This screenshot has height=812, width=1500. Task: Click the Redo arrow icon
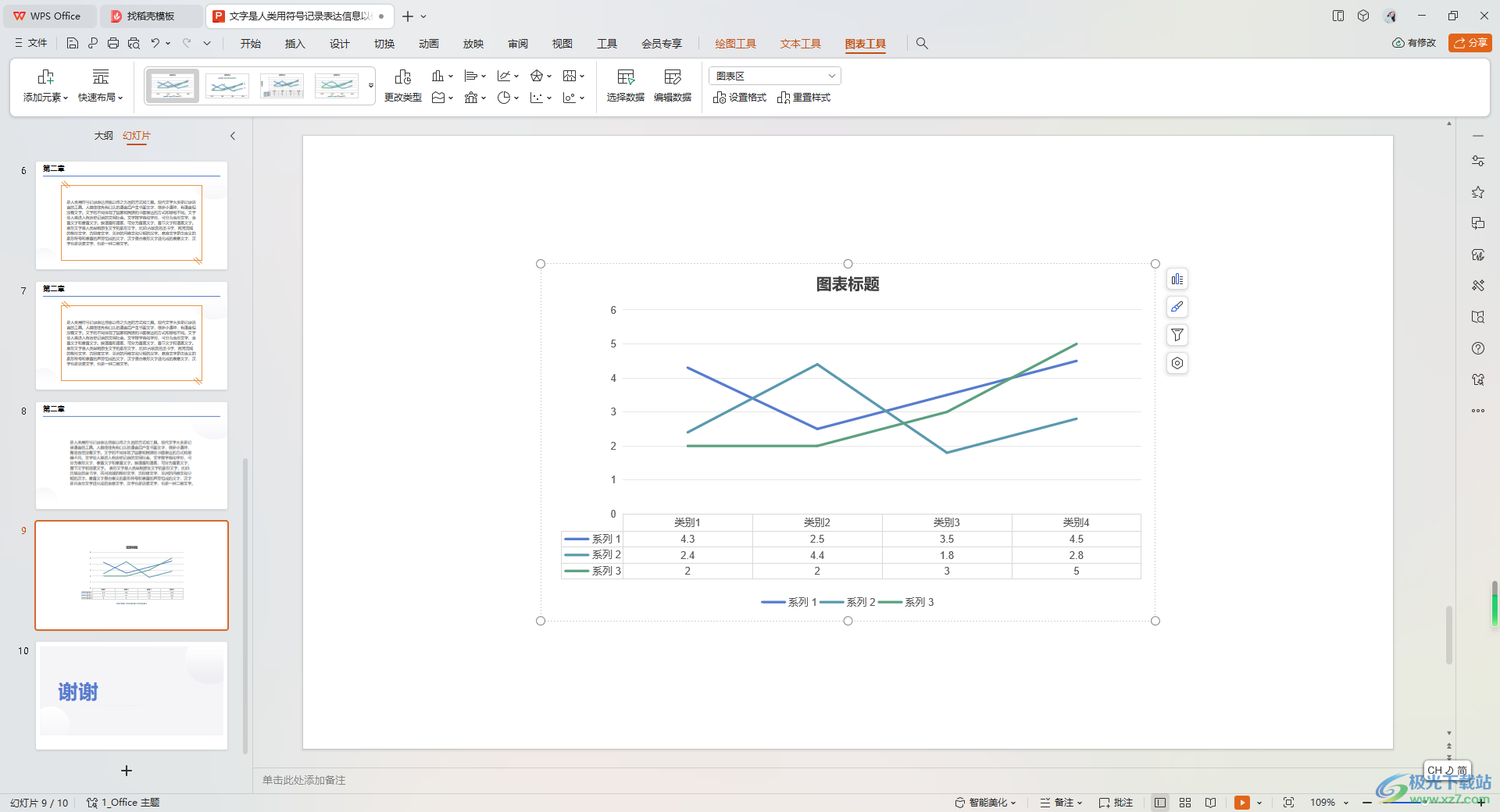click(187, 44)
